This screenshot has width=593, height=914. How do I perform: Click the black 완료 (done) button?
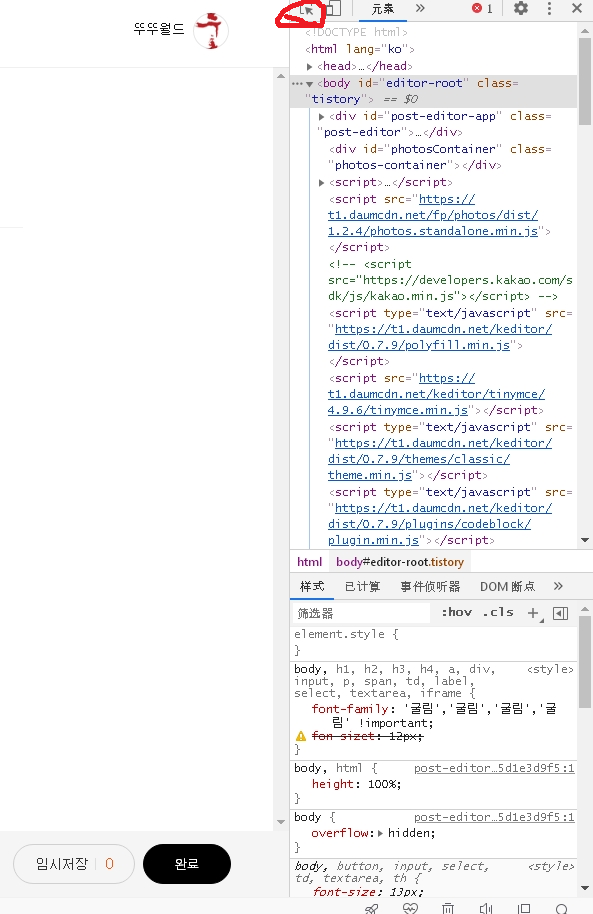coord(187,864)
